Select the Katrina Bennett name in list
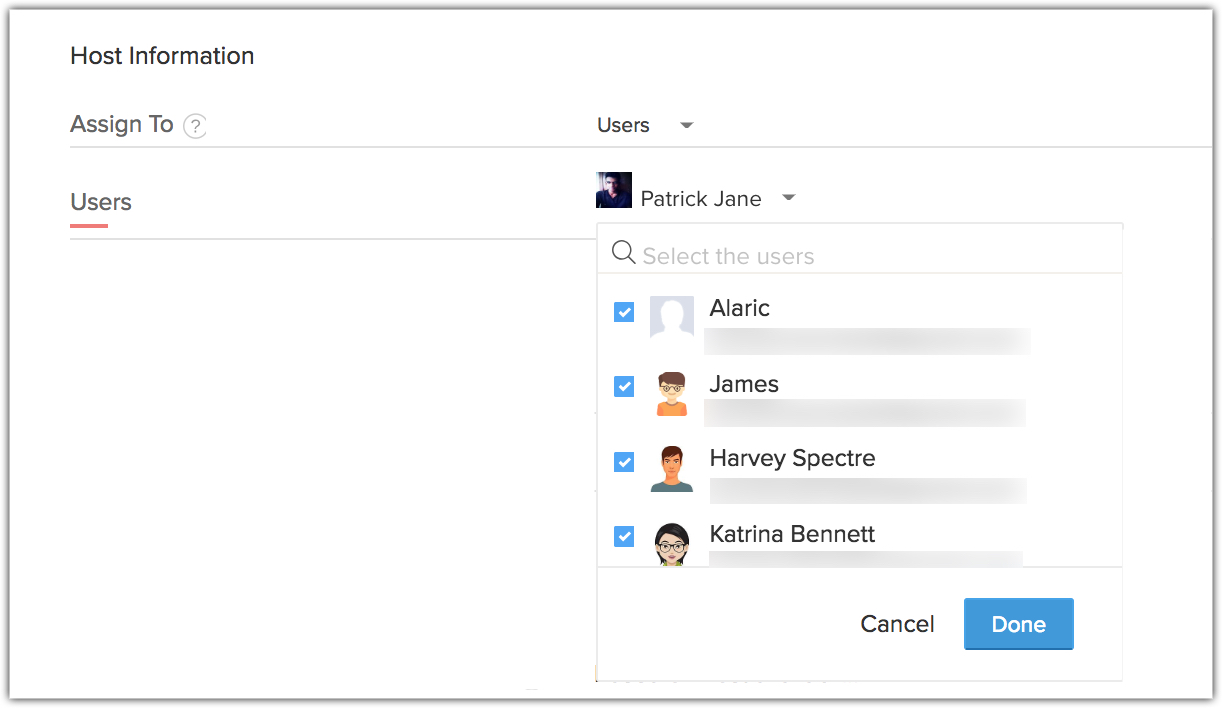This screenshot has width=1222, height=708. tap(792, 534)
